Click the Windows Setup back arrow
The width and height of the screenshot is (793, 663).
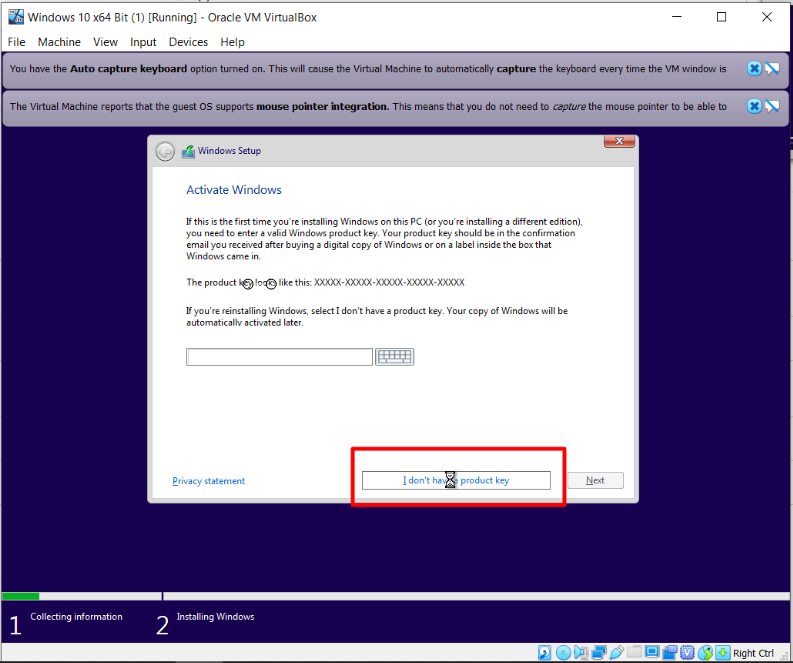[165, 151]
